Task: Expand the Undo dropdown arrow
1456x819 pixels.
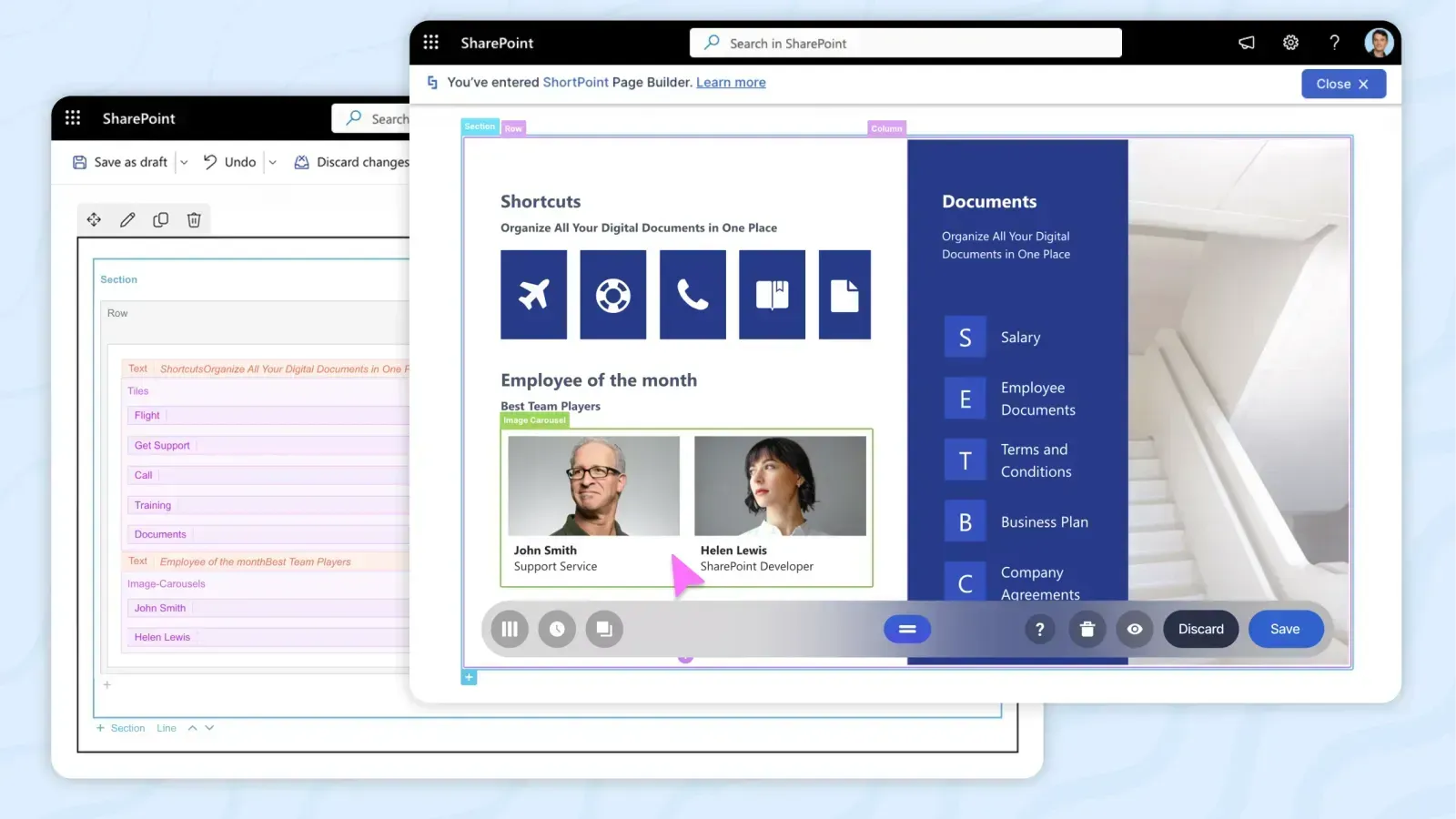Action: click(x=272, y=162)
